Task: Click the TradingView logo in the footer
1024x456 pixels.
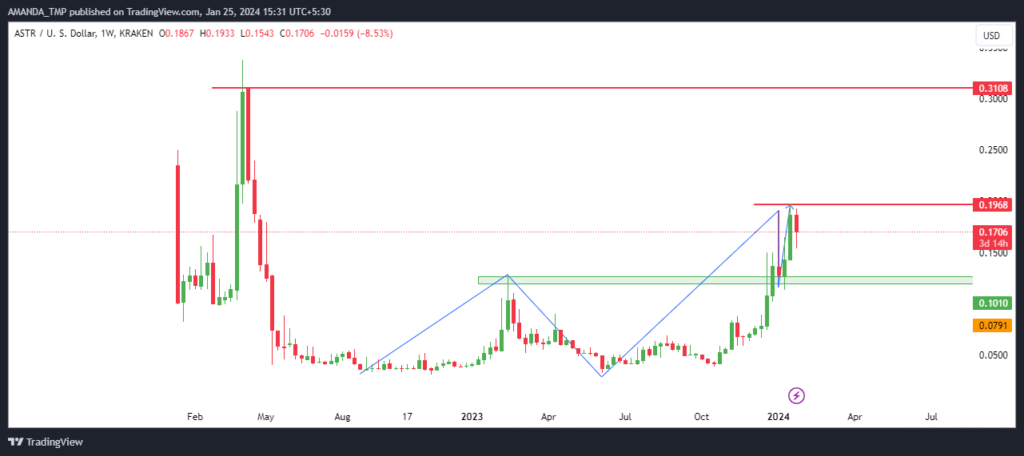Action: pos(46,442)
